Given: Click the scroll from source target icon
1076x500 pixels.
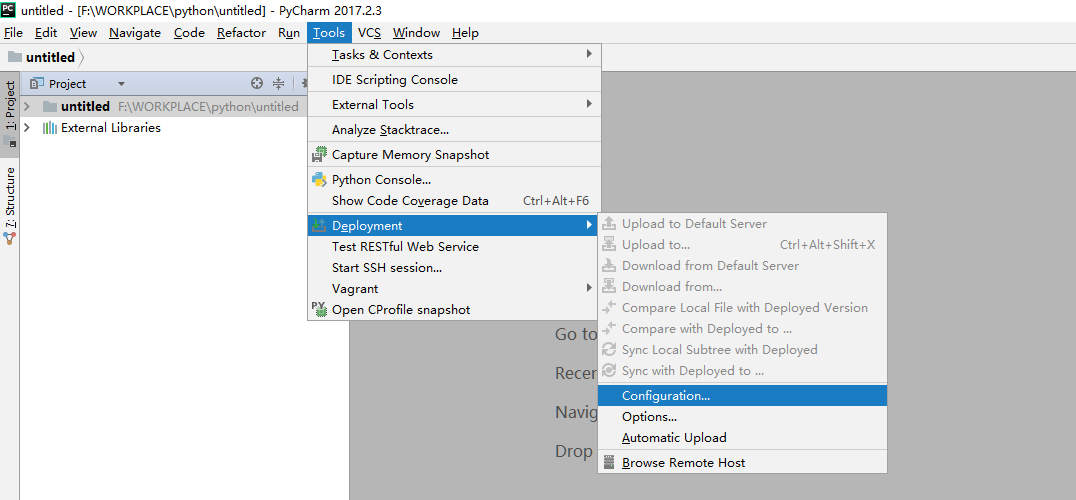Looking at the screenshot, I should (257, 84).
